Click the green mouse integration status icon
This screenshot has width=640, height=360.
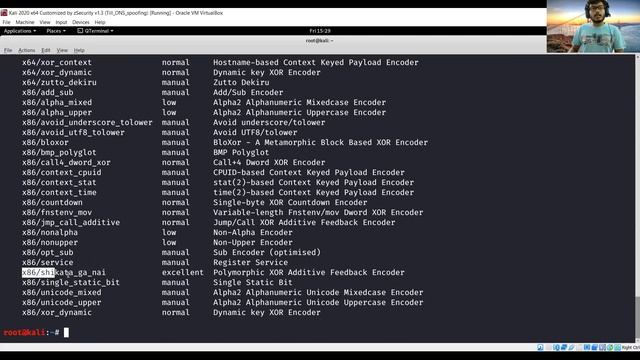(x=610, y=347)
